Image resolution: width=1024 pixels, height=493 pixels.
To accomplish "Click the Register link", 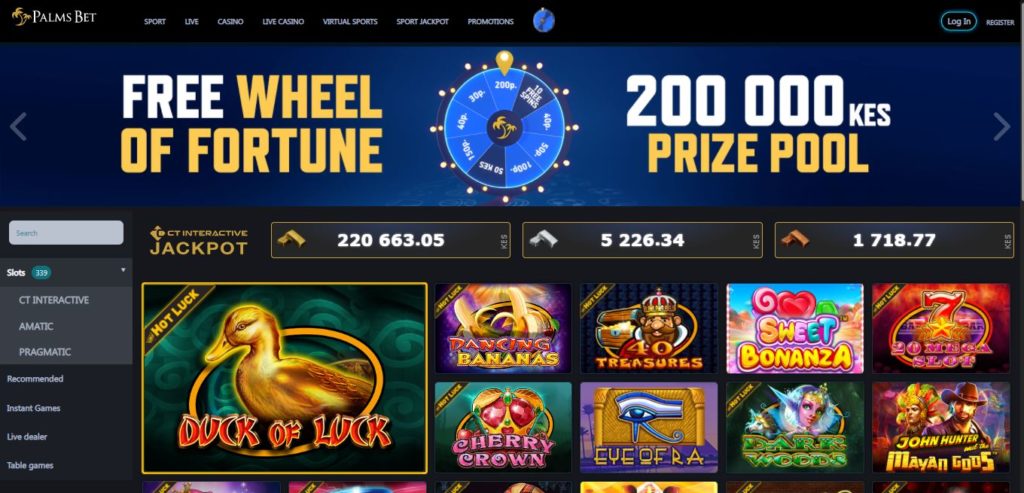I will (1000, 22).
